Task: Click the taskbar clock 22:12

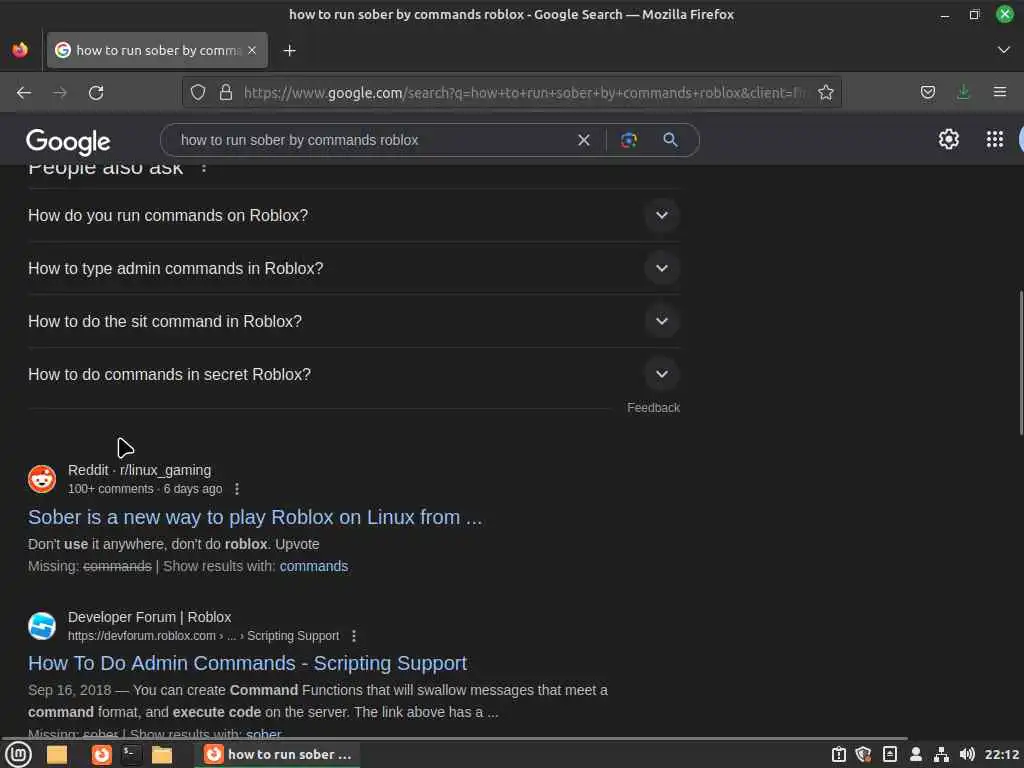Action: coord(1002,754)
